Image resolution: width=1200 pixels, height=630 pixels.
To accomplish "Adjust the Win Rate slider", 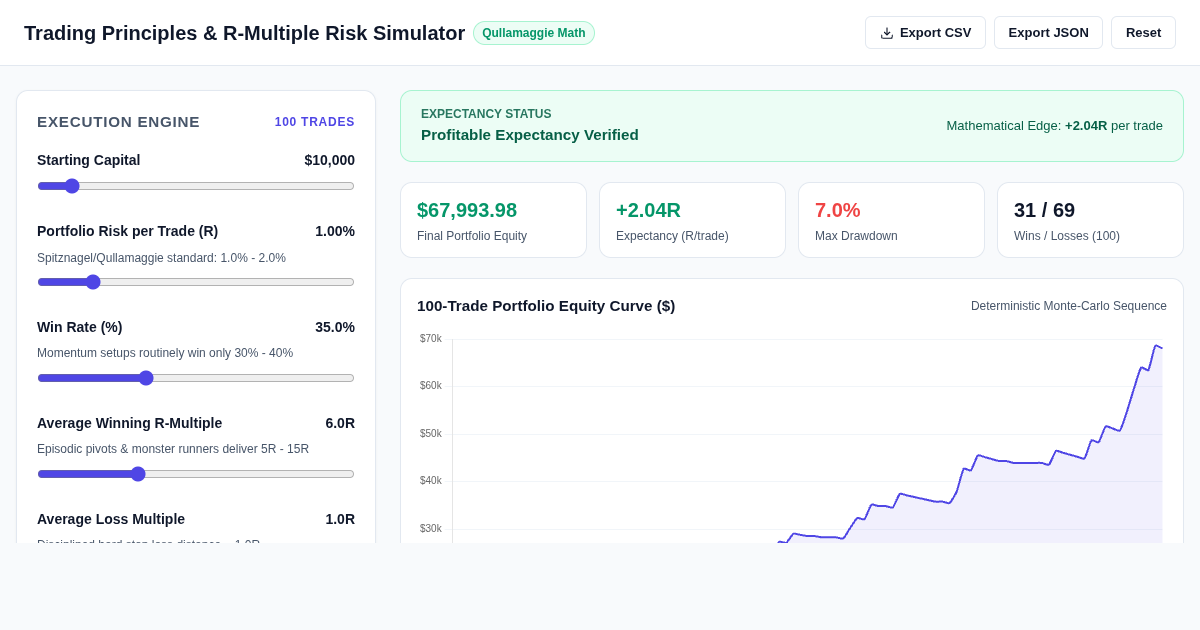I will (x=196, y=378).
